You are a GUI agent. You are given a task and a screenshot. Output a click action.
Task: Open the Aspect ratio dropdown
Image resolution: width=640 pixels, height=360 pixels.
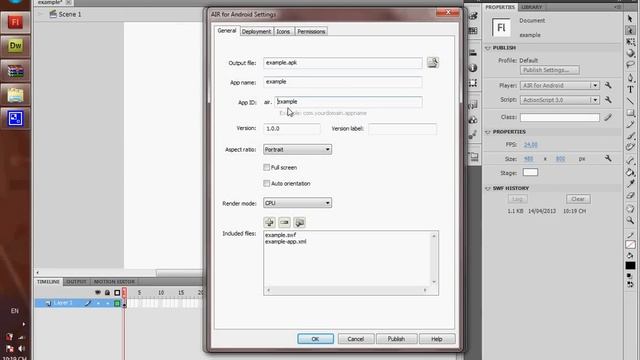click(x=297, y=149)
